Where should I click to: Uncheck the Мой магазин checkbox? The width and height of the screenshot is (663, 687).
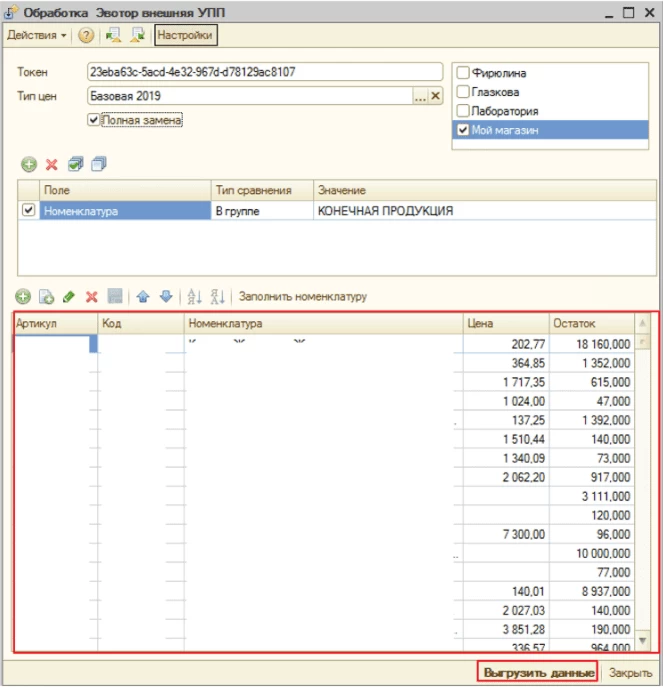462,130
